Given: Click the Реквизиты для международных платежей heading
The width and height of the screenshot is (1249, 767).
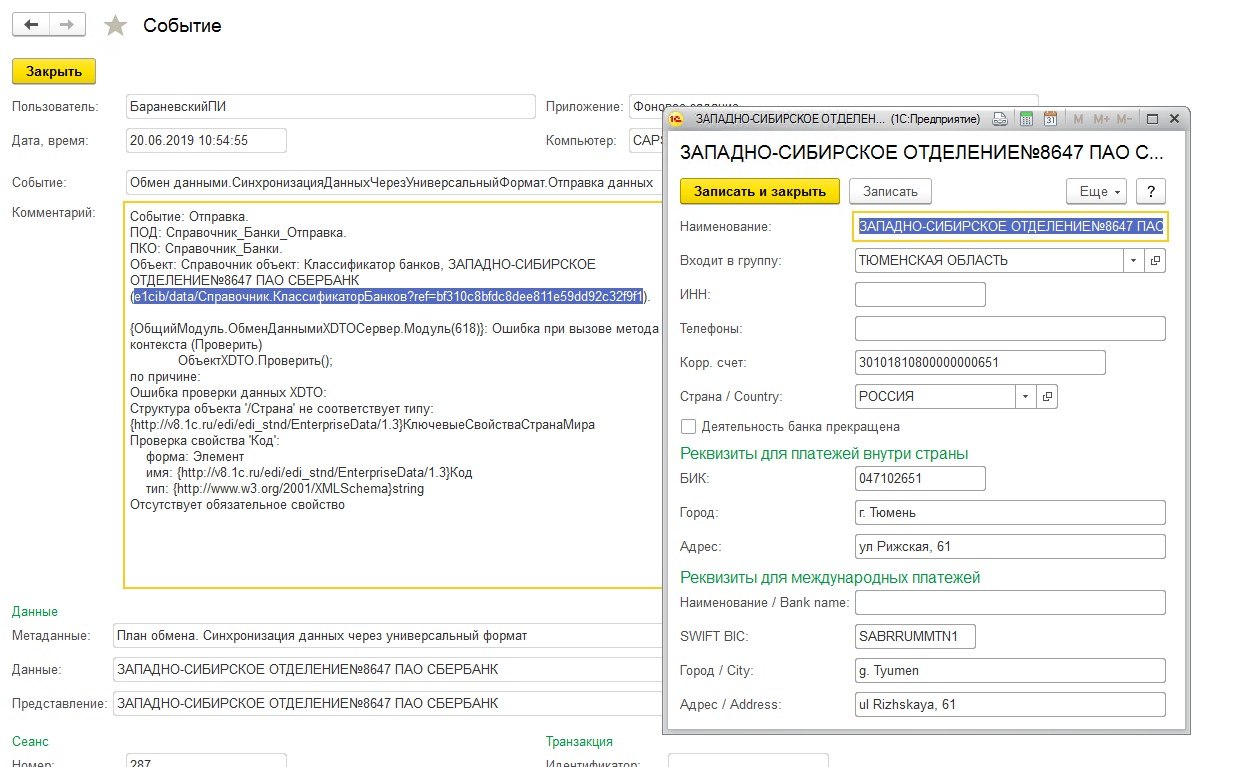Looking at the screenshot, I should 830,577.
